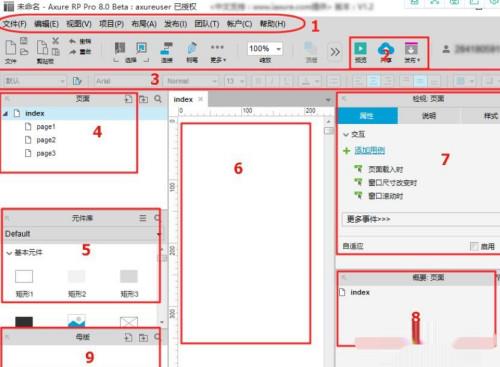The width and height of the screenshot is (500, 367).
Task: Collapse the 基本元件 section
Action: click(9, 253)
